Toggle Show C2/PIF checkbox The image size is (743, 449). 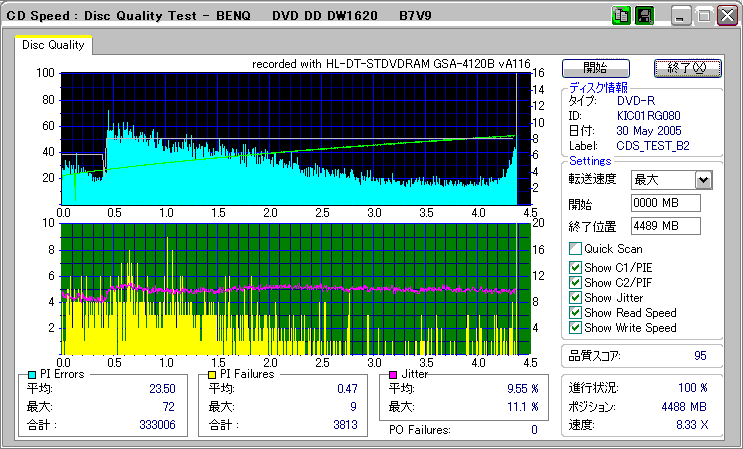click(x=574, y=282)
